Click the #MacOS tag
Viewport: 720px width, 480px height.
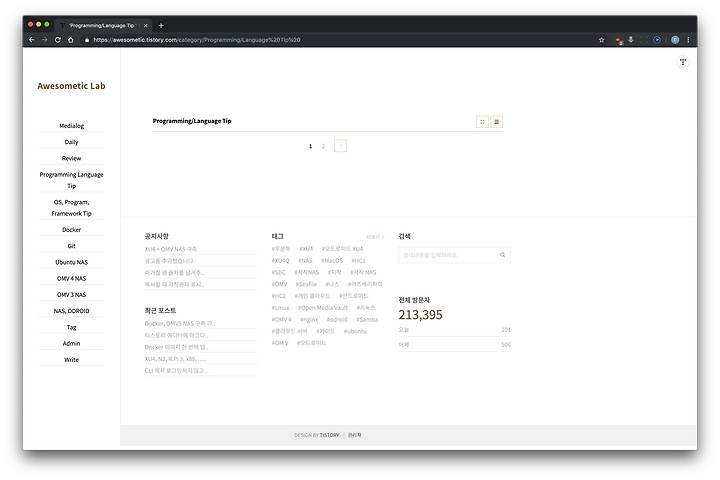tap(332, 260)
